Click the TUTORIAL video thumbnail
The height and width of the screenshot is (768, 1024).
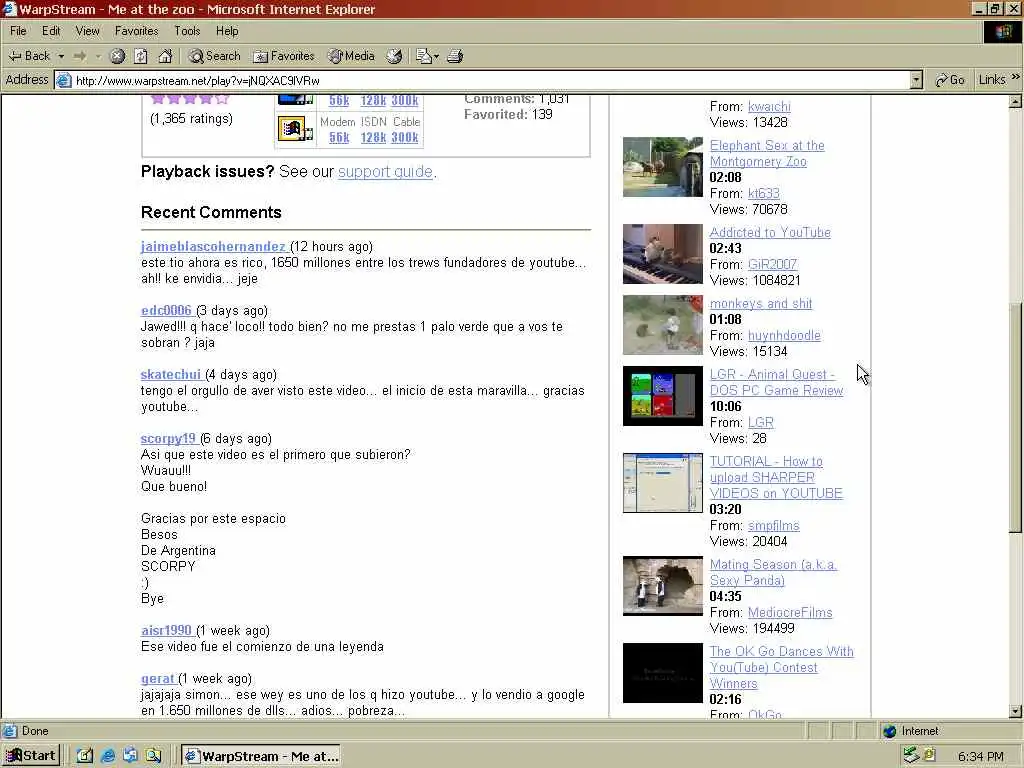pyautogui.click(x=663, y=483)
